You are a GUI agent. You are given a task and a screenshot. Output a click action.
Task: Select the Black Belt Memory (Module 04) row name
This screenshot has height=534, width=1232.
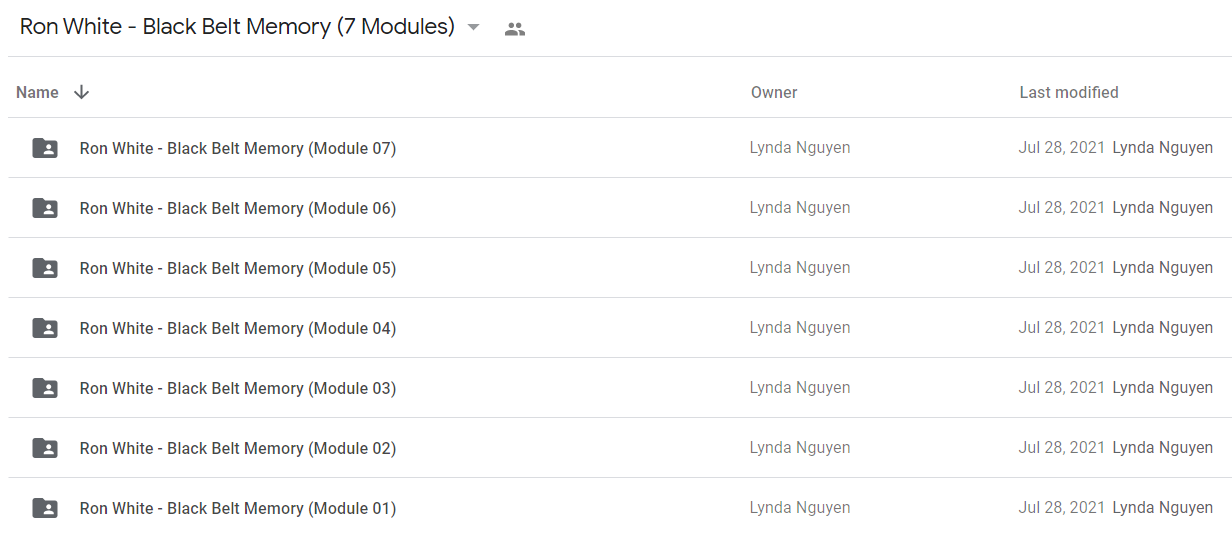tap(238, 328)
